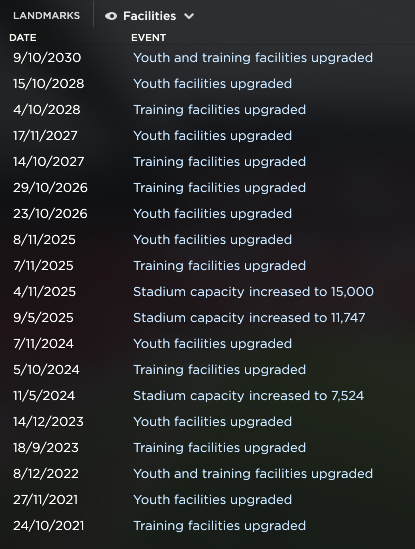Image resolution: width=415 pixels, height=549 pixels.
Task: Select the 15/10/2028 youth facilities upgraded row
Action: (x=207, y=84)
